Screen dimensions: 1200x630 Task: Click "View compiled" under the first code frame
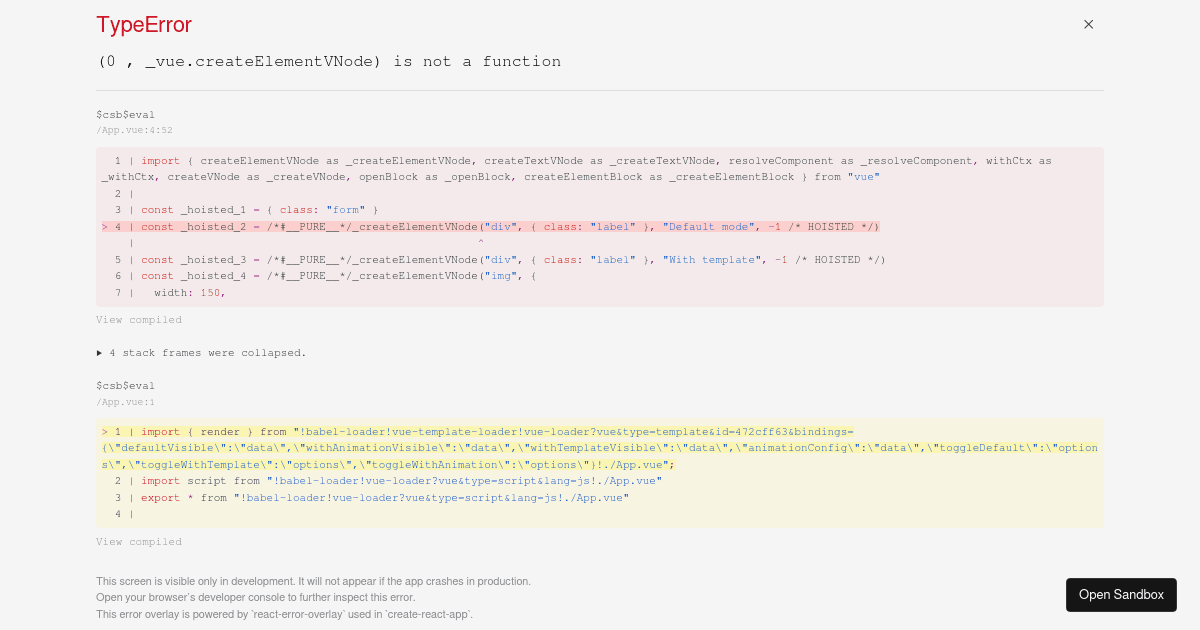pyautogui.click(x=139, y=319)
